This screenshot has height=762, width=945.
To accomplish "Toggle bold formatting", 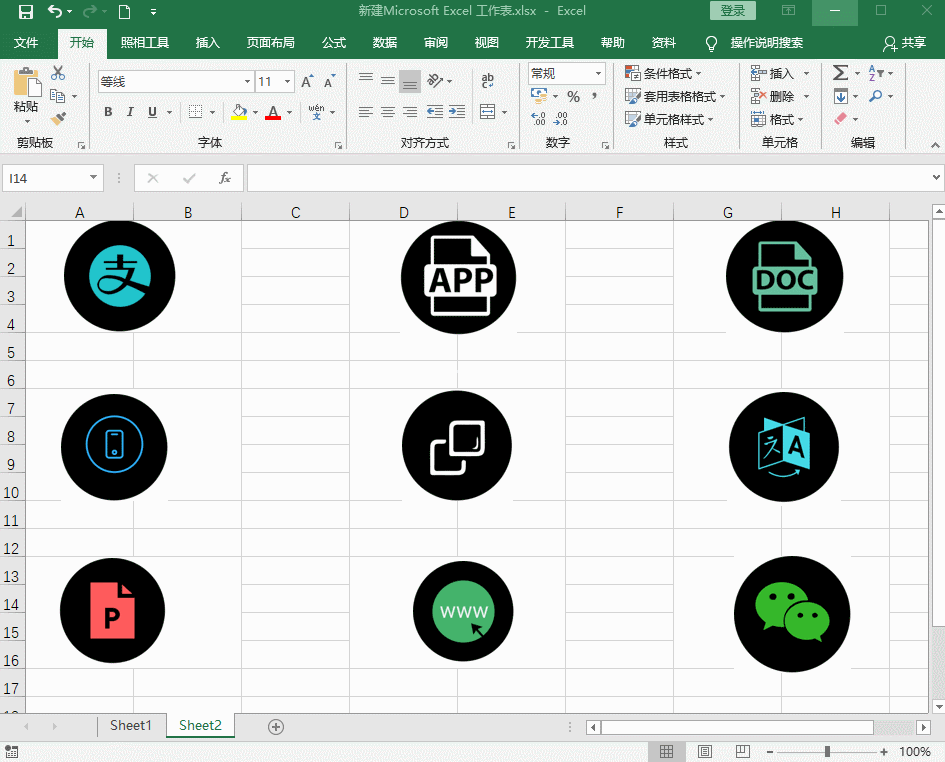I will [108, 112].
